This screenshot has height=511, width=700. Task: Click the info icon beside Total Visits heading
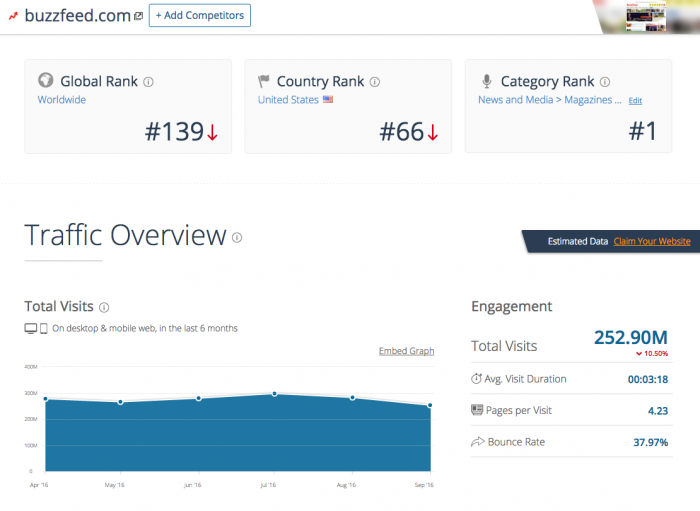(x=104, y=308)
